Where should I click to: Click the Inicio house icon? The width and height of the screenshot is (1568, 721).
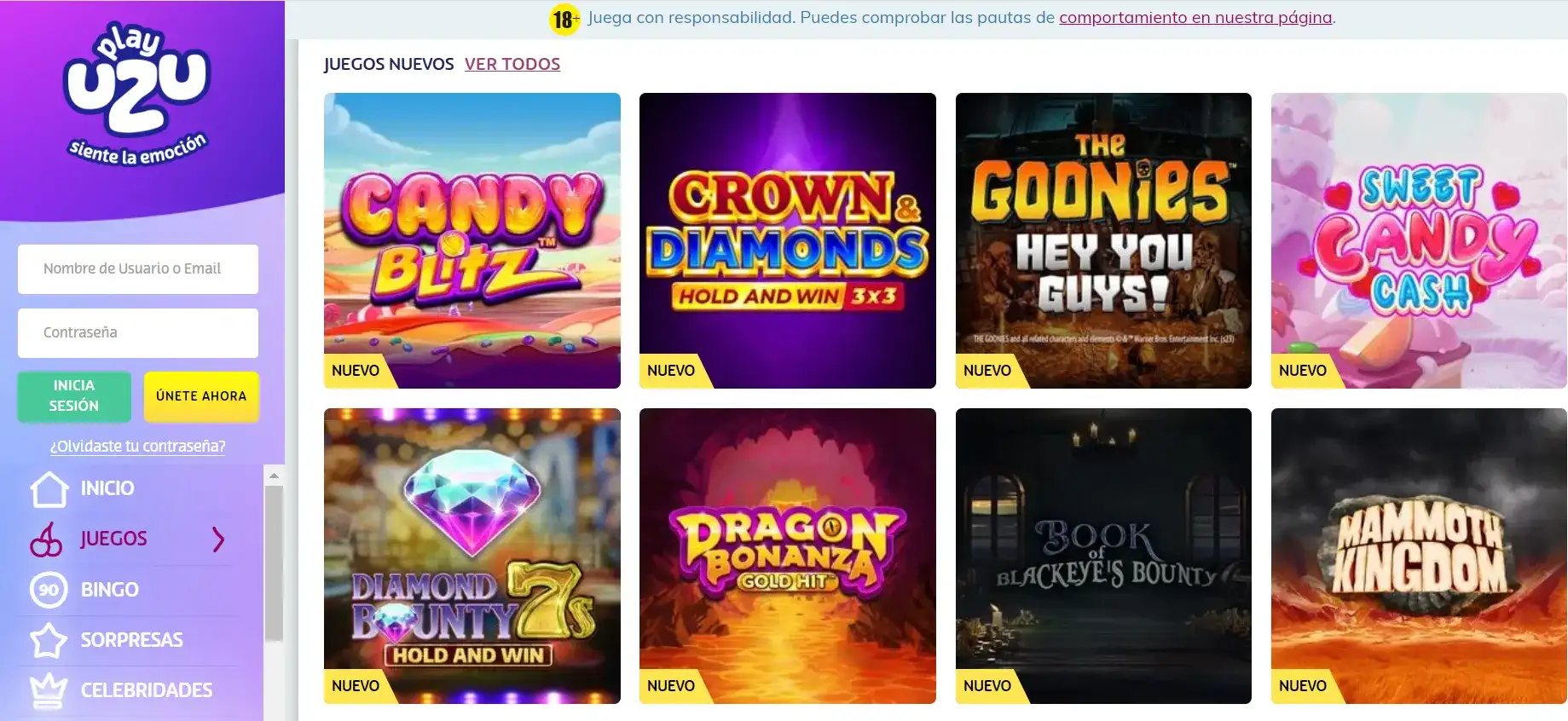click(49, 489)
